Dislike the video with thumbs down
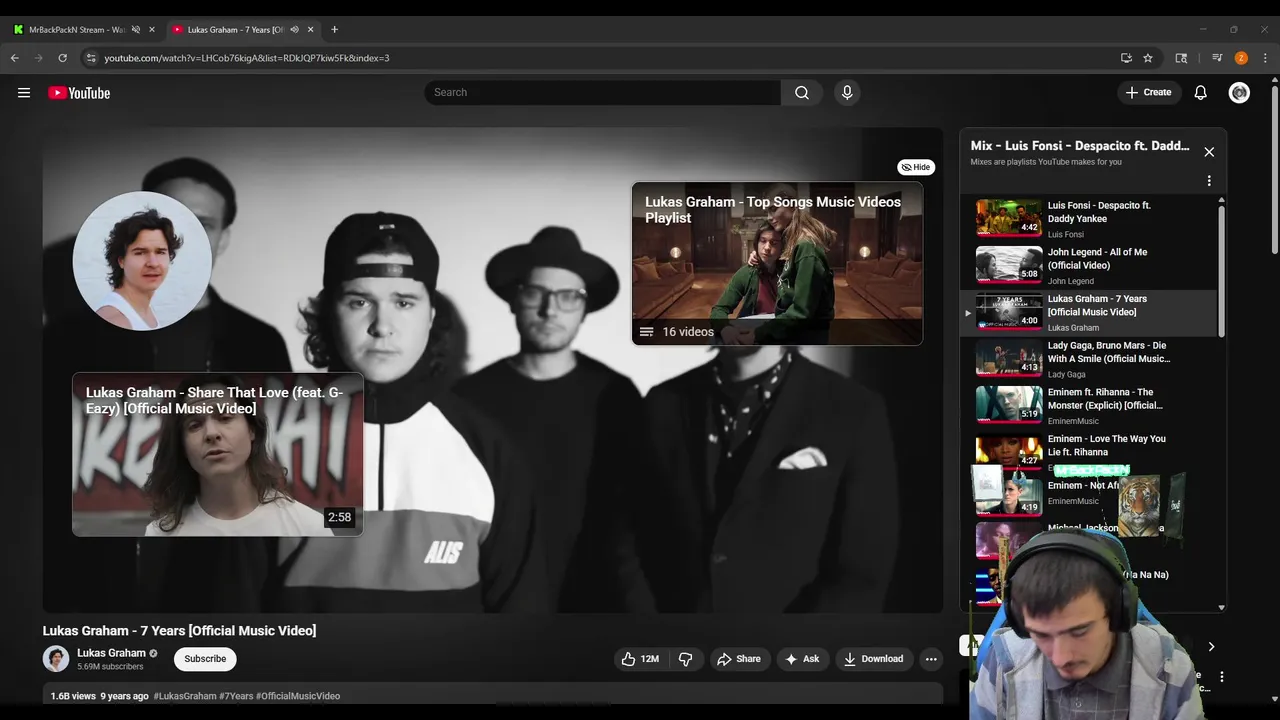Viewport: 1280px width, 720px height. click(x=686, y=659)
